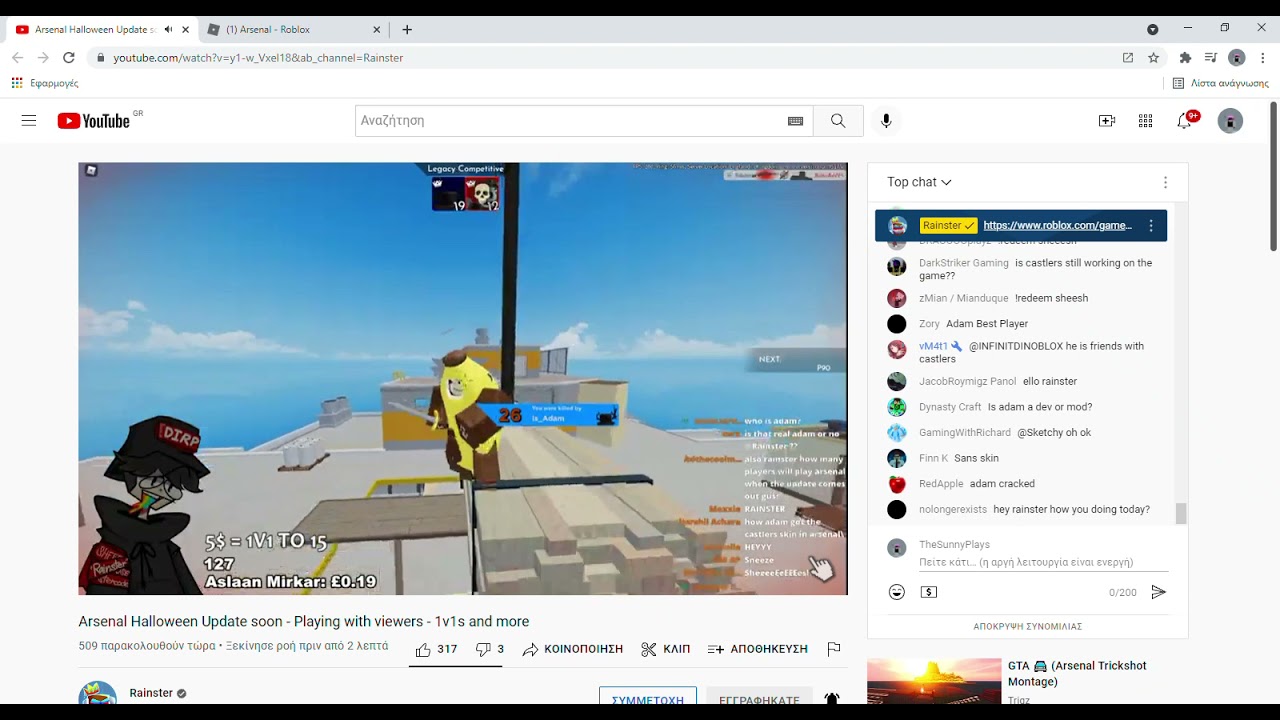Click RedApple chat author name

941,484
